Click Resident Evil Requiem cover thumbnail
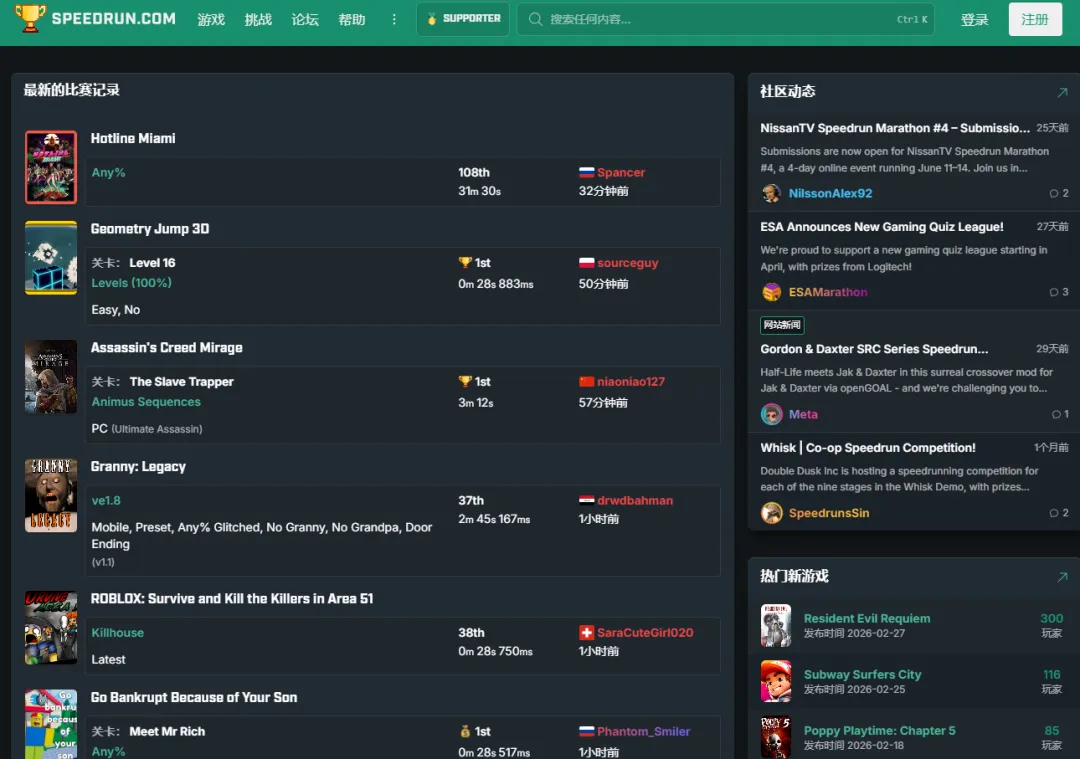 (x=776, y=625)
